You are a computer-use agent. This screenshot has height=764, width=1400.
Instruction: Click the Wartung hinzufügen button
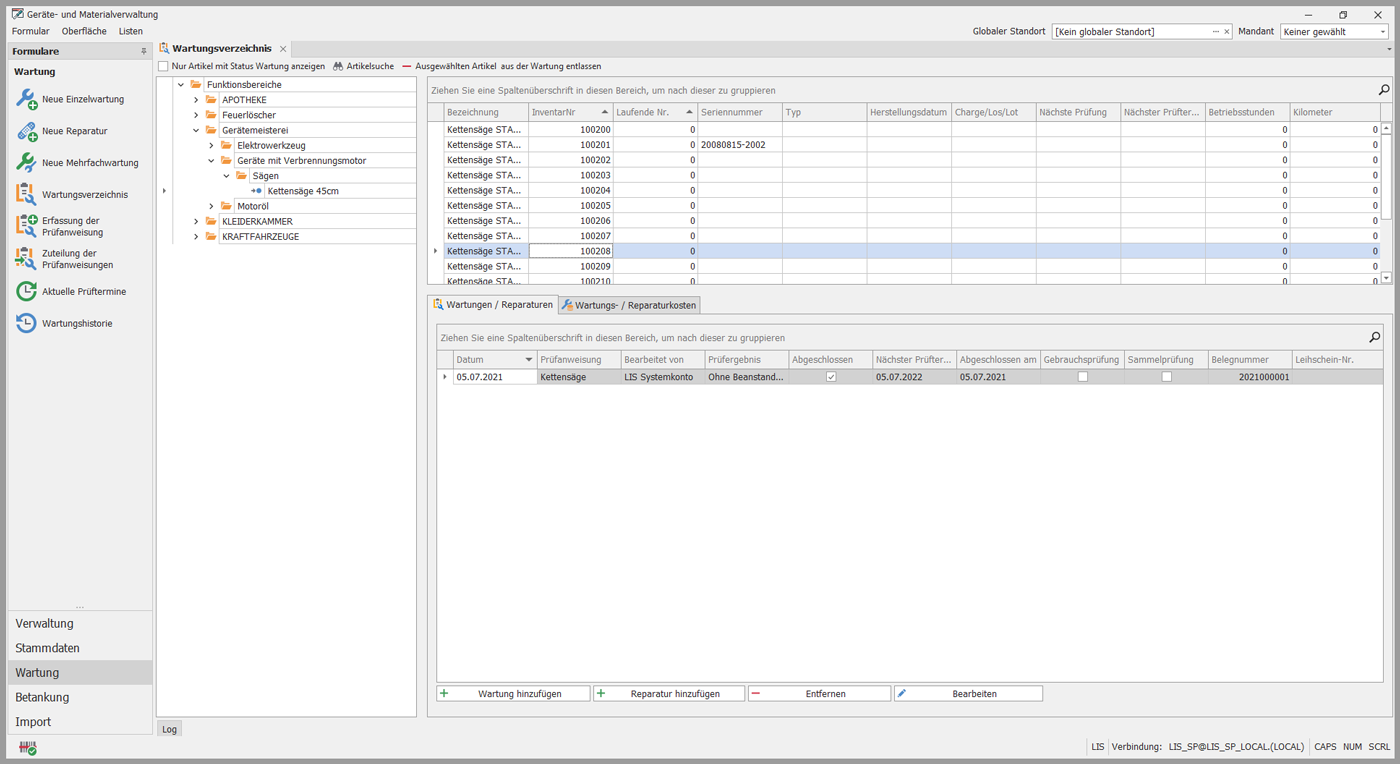point(513,693)
